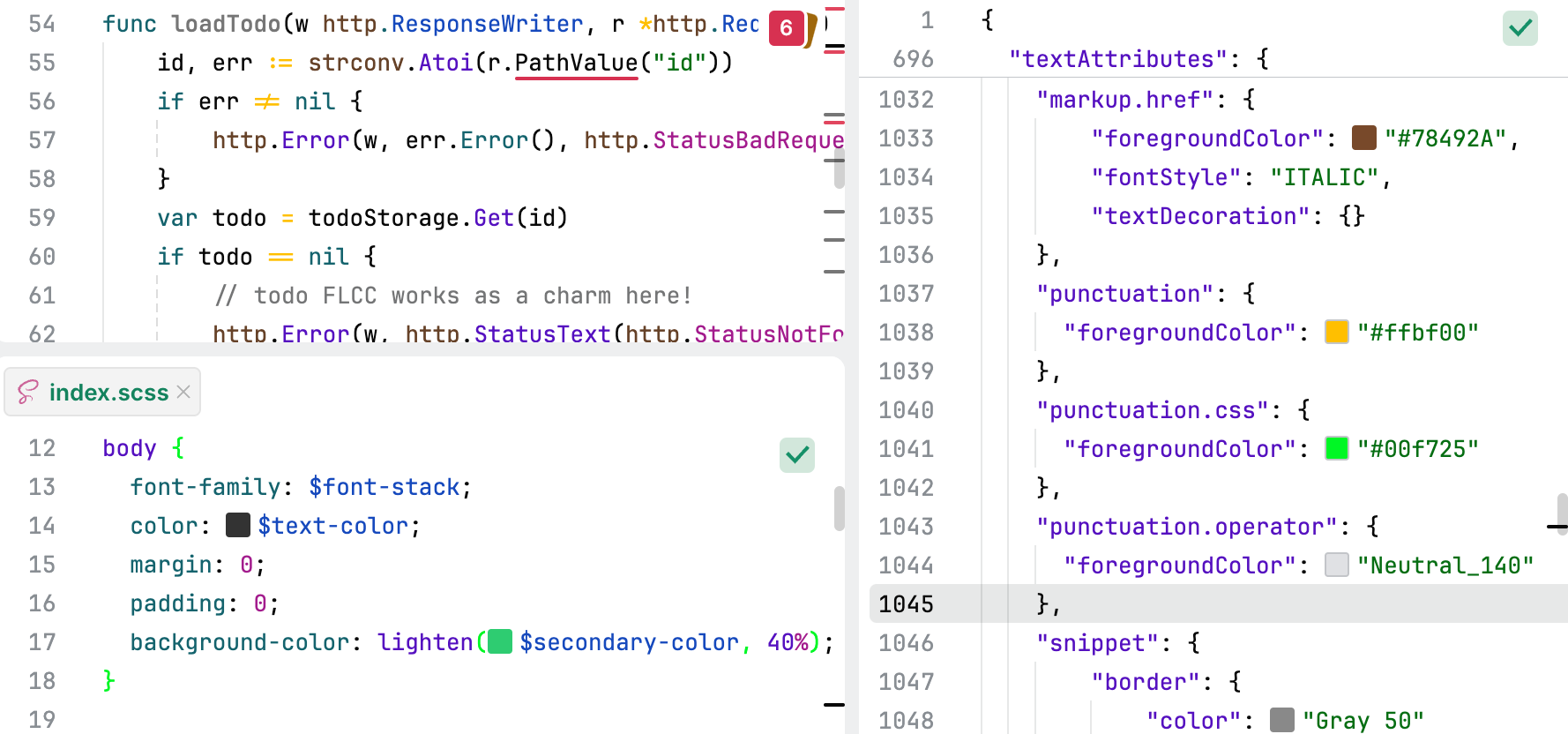
Task: Select the index.scss tab
Action: (108, 392)
